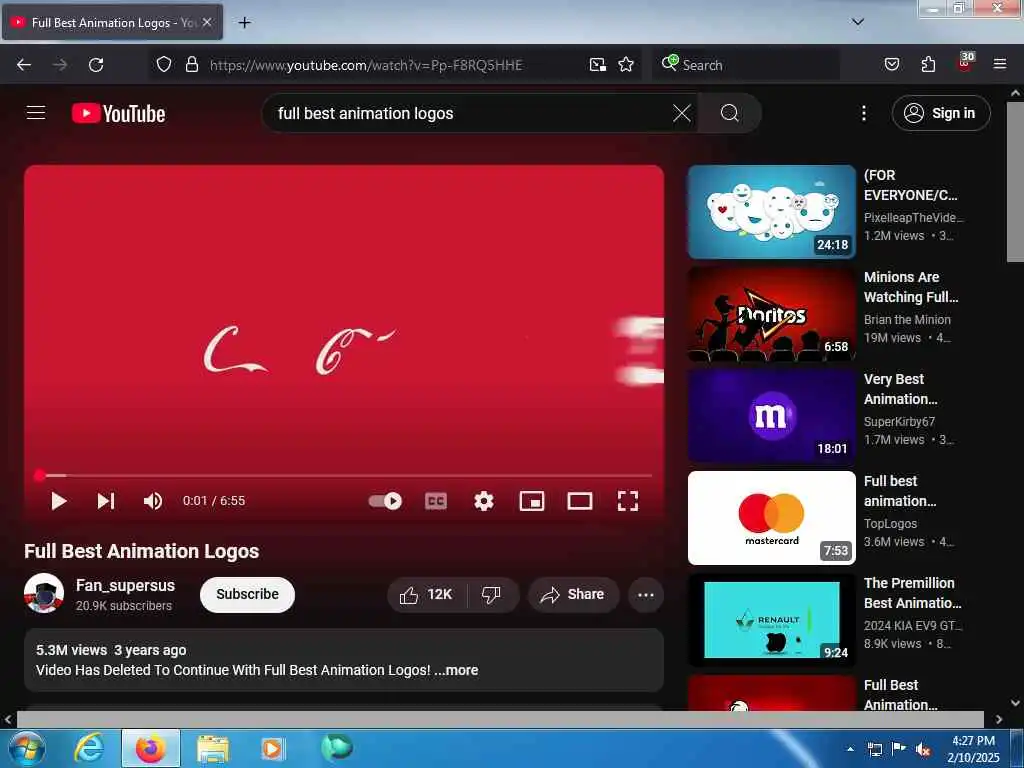This screenshot has height=768, width=1024.
Task: Open 'Minions Are Watching Full...' title
Action: 911,287
